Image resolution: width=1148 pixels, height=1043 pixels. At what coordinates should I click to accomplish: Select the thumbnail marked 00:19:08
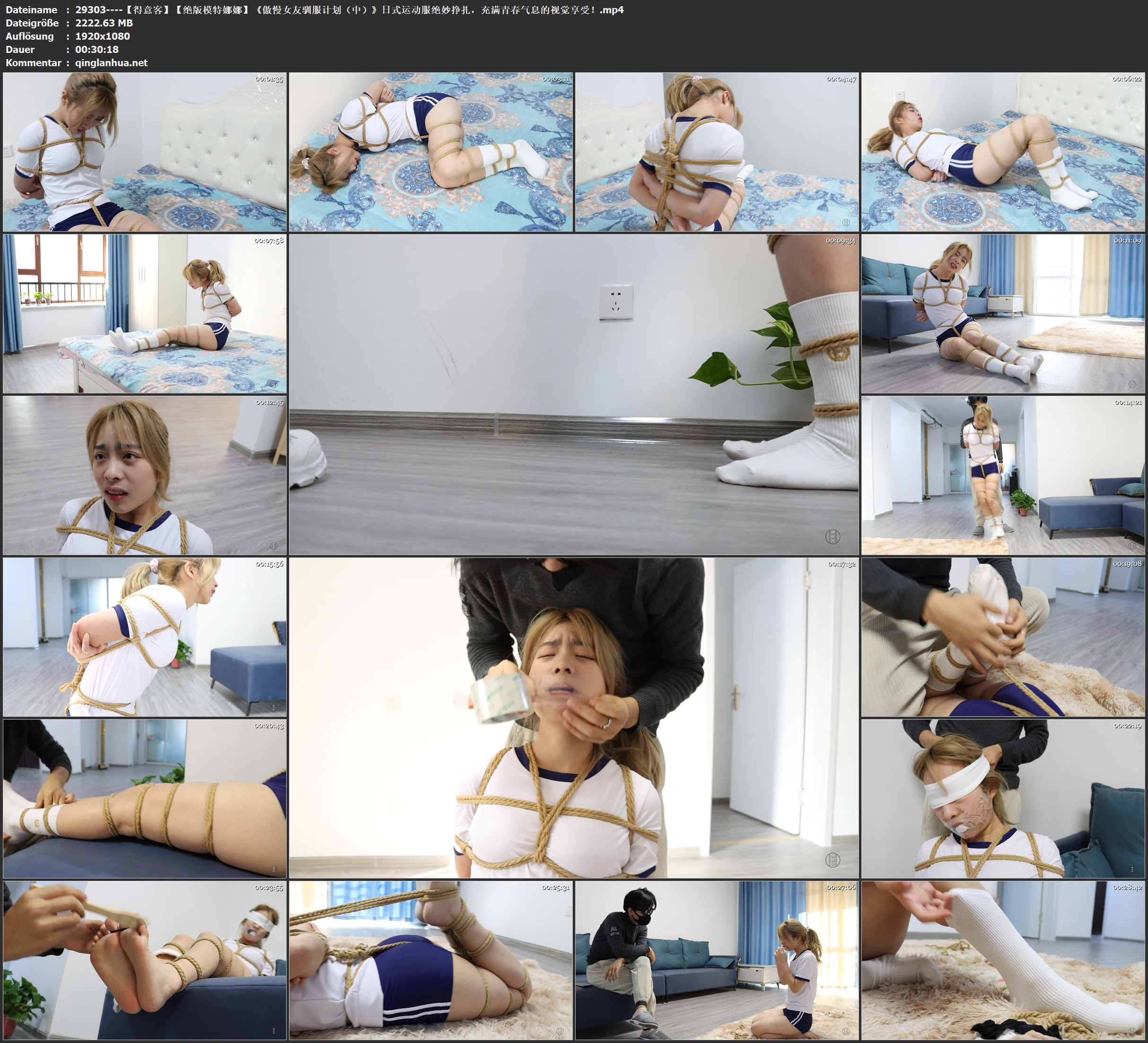[1003, 637]
